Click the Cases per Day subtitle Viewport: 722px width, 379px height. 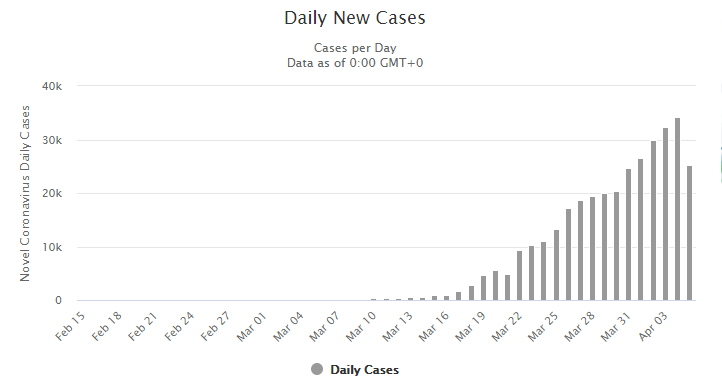[355, 48]
